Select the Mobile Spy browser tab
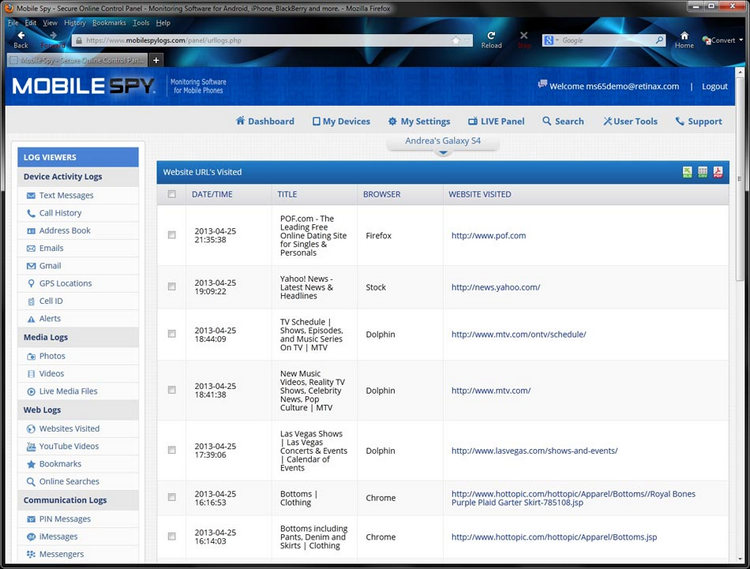 [77, 60]
